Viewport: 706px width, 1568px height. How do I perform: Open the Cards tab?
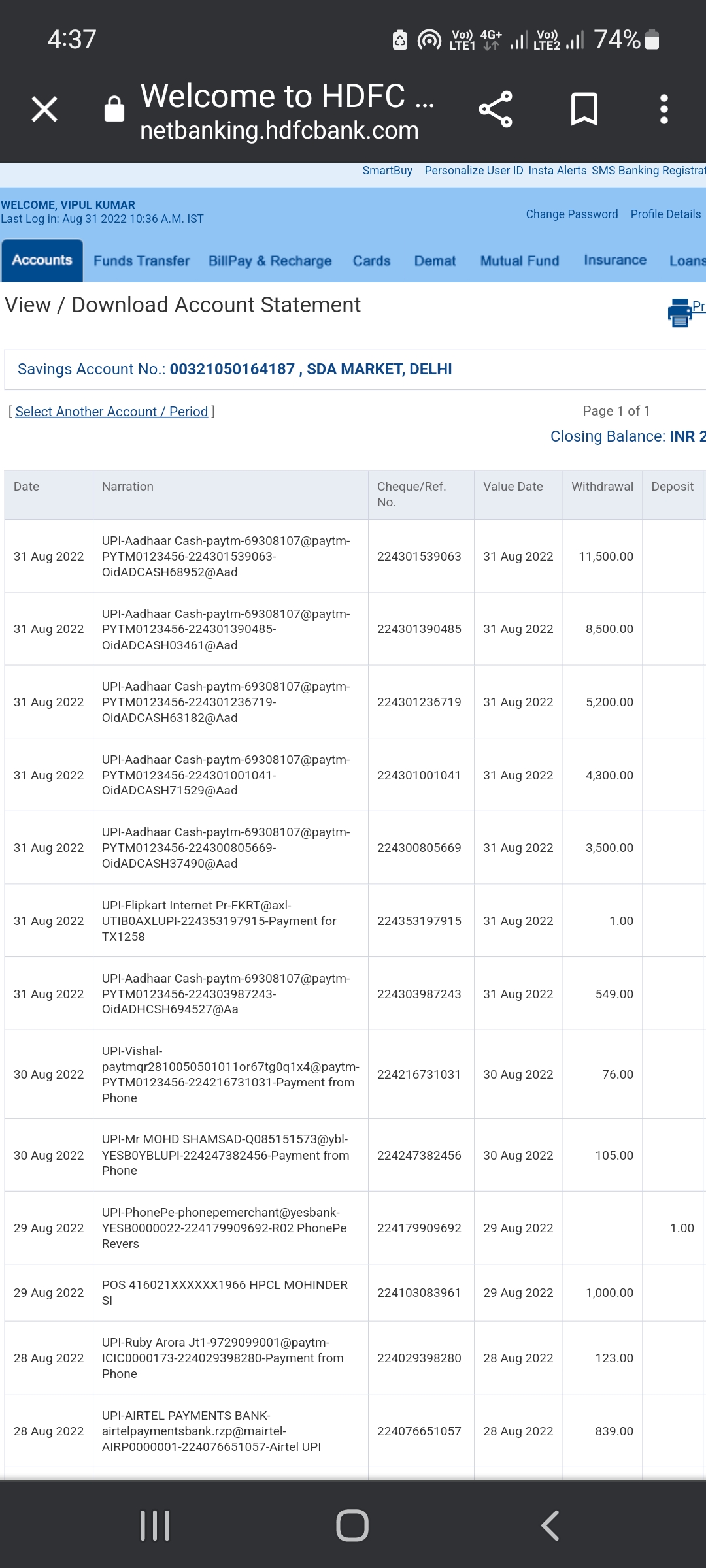[x=371, y=261]
